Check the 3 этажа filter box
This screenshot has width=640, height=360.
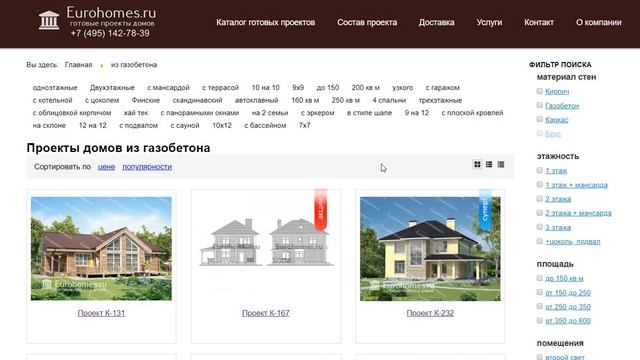coord(540,227)
